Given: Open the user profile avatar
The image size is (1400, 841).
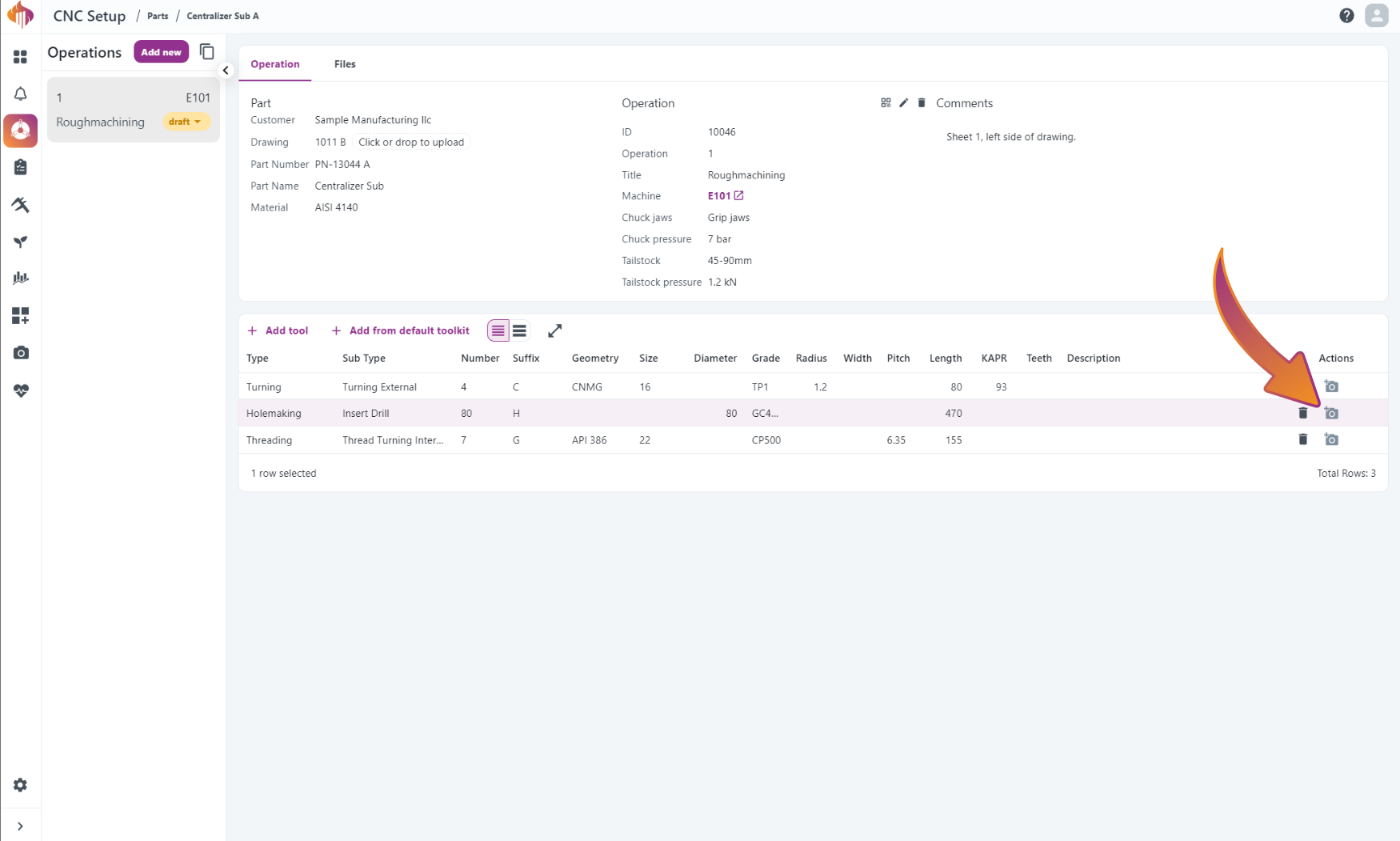Looking at the screenshot, I should pyautogui.click(x=1376, y=15).
